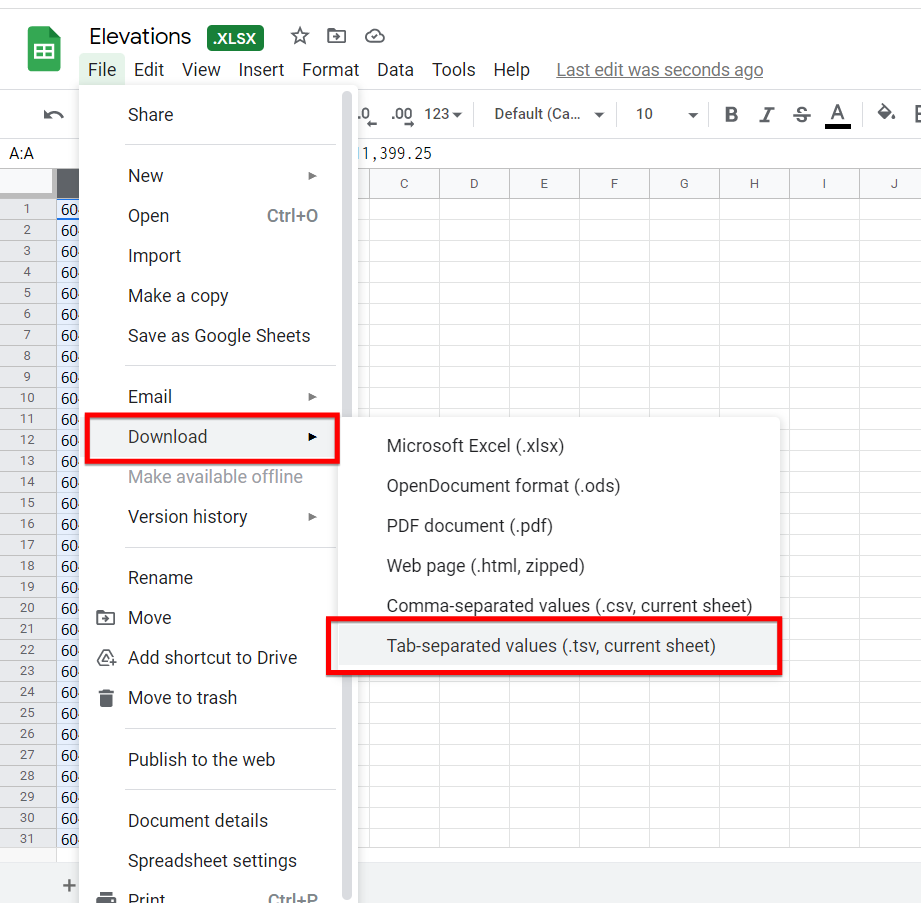The image size is (921, 903).
Task: Click the formula bar showing 1,399.25
Action: pos(639,153)
